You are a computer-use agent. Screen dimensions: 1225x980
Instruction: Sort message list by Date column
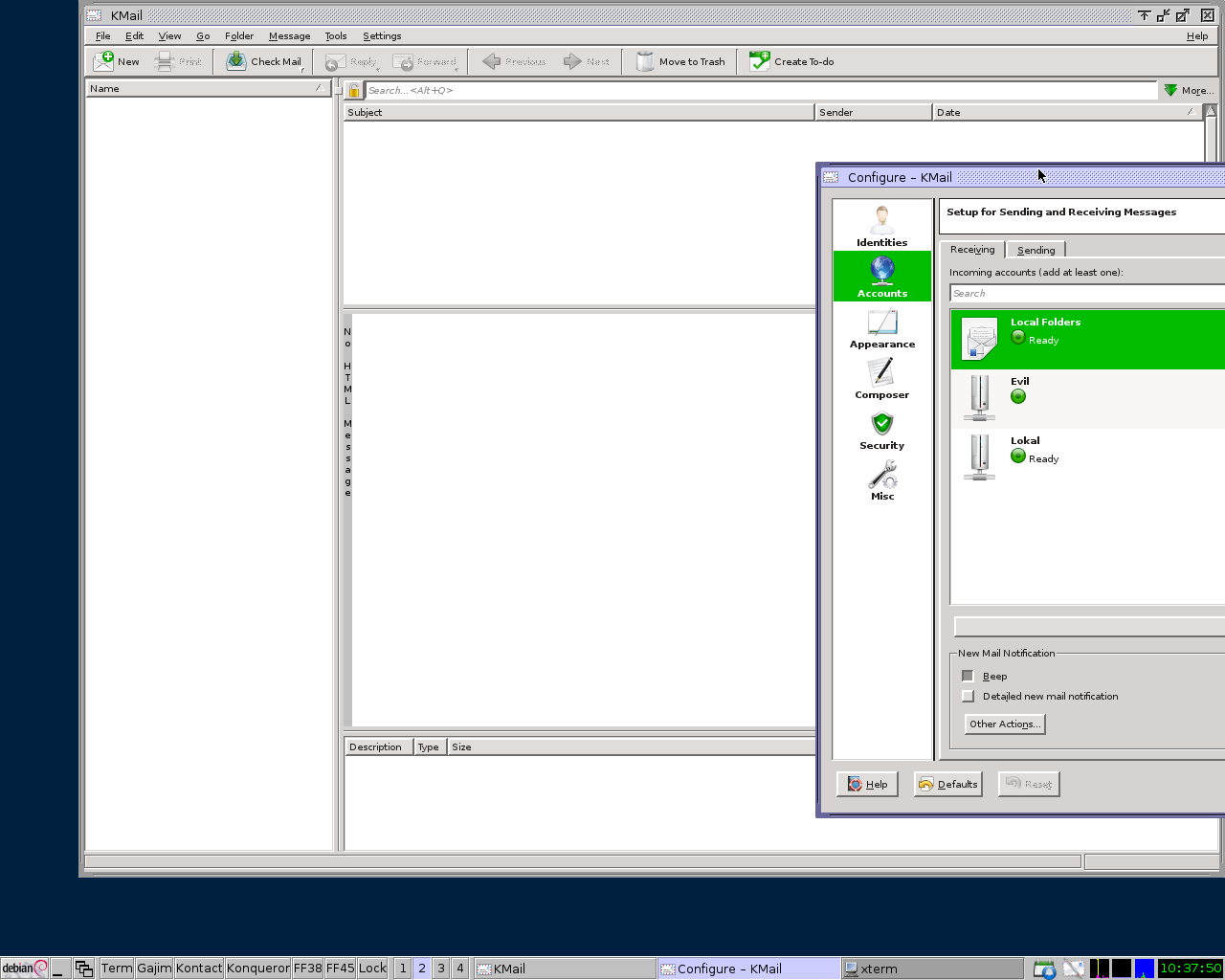coord(1067,112)
